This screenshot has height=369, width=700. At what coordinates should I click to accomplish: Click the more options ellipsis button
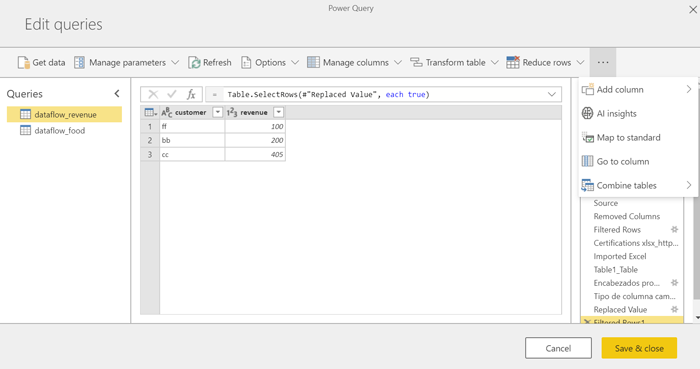tap(603, 62)
